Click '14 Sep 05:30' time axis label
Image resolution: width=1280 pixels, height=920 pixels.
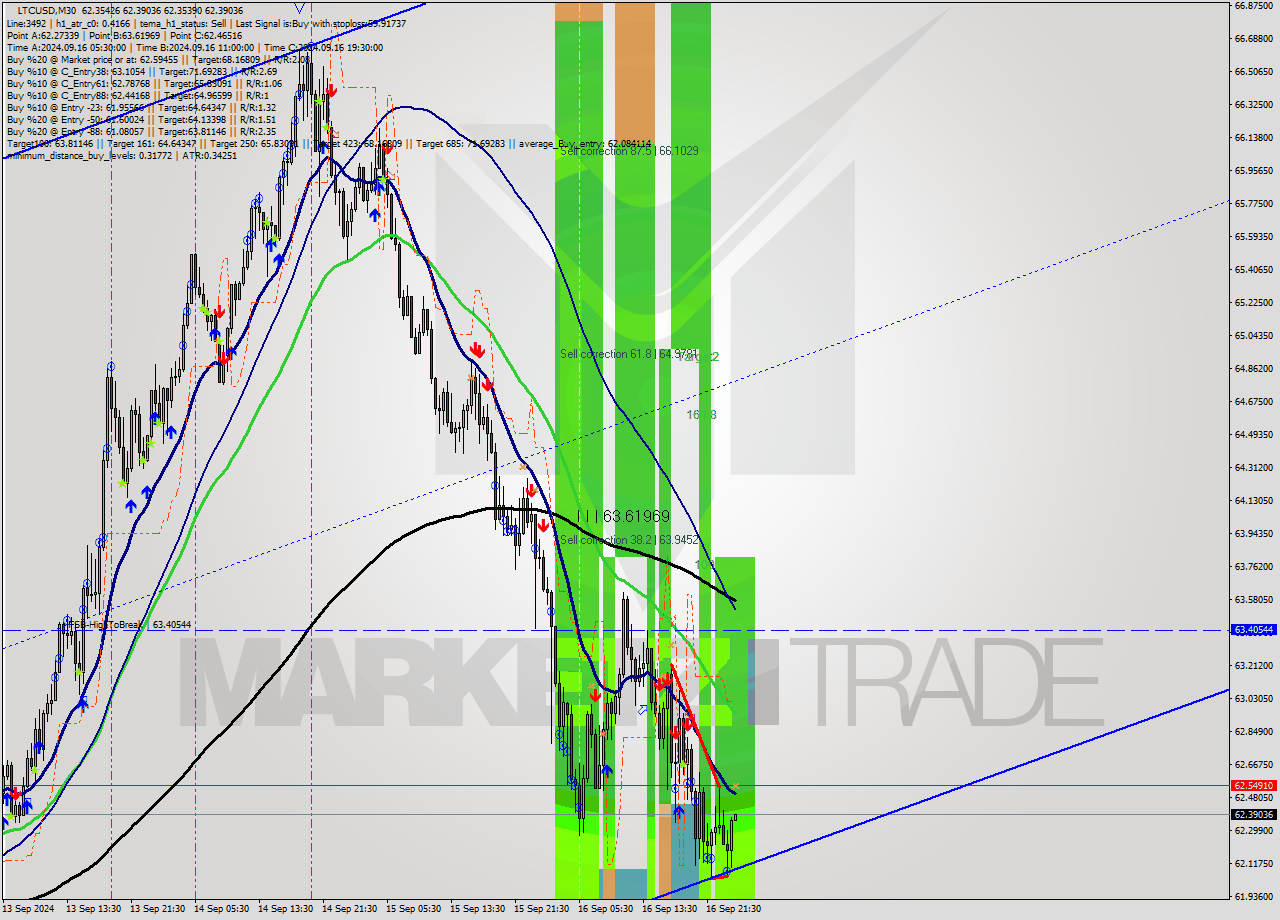(x=222, y=909)
